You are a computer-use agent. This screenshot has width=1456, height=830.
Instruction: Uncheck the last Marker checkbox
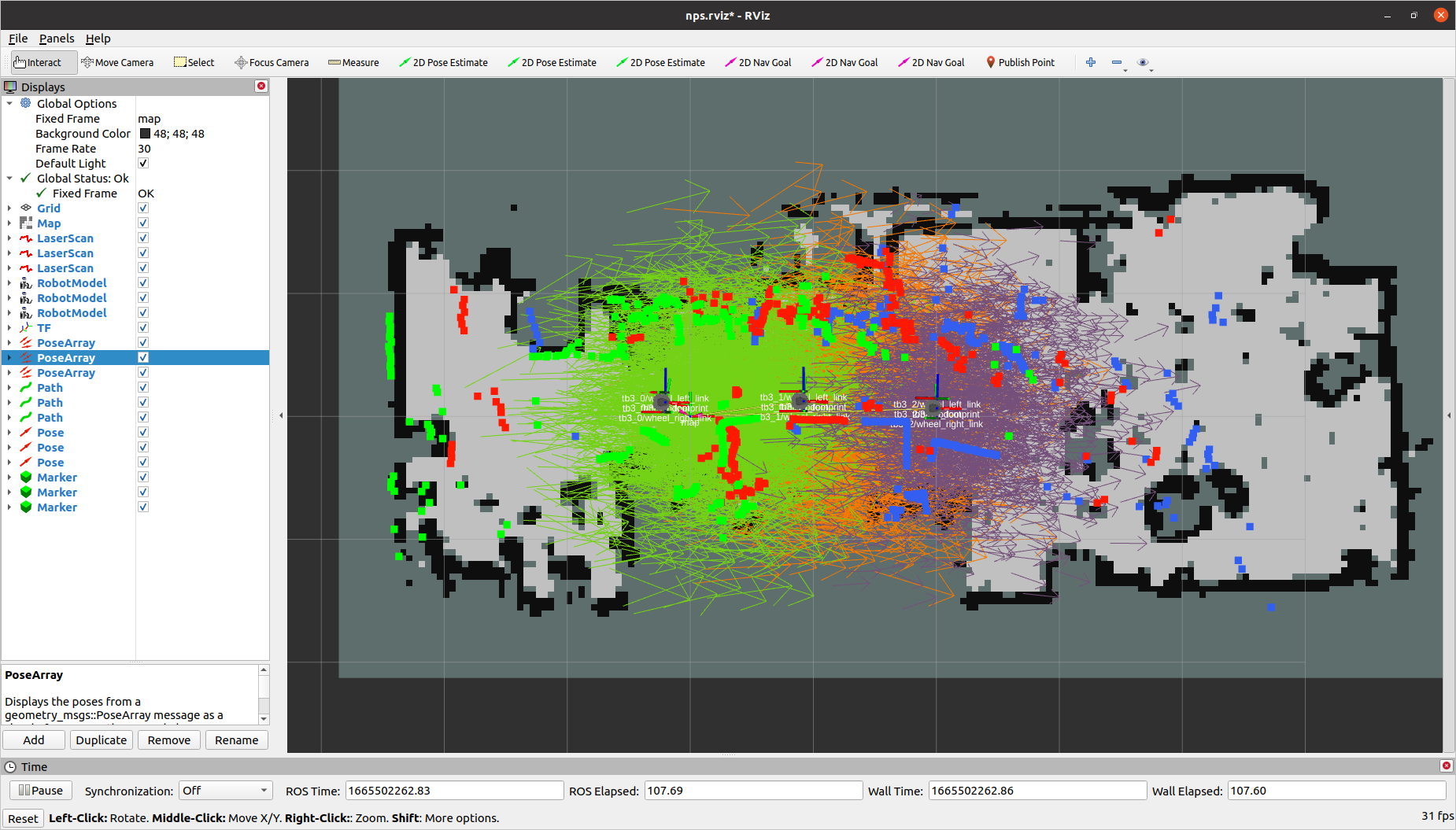(x=143, y=507)
